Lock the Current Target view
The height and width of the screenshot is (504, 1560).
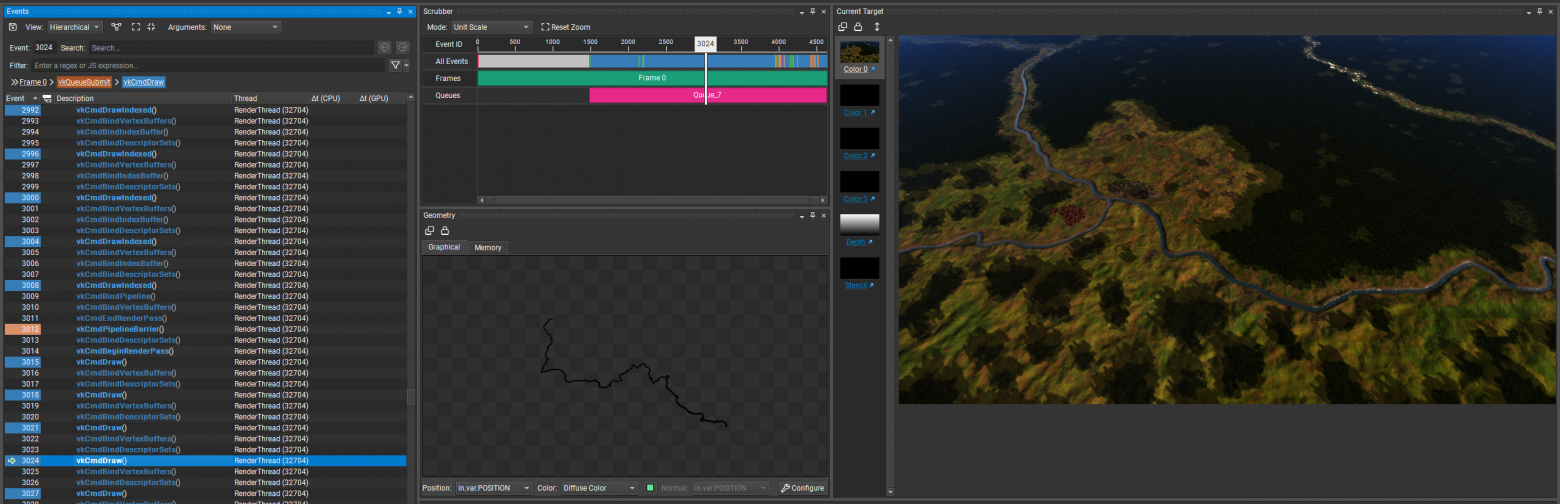tap(858, 27)
